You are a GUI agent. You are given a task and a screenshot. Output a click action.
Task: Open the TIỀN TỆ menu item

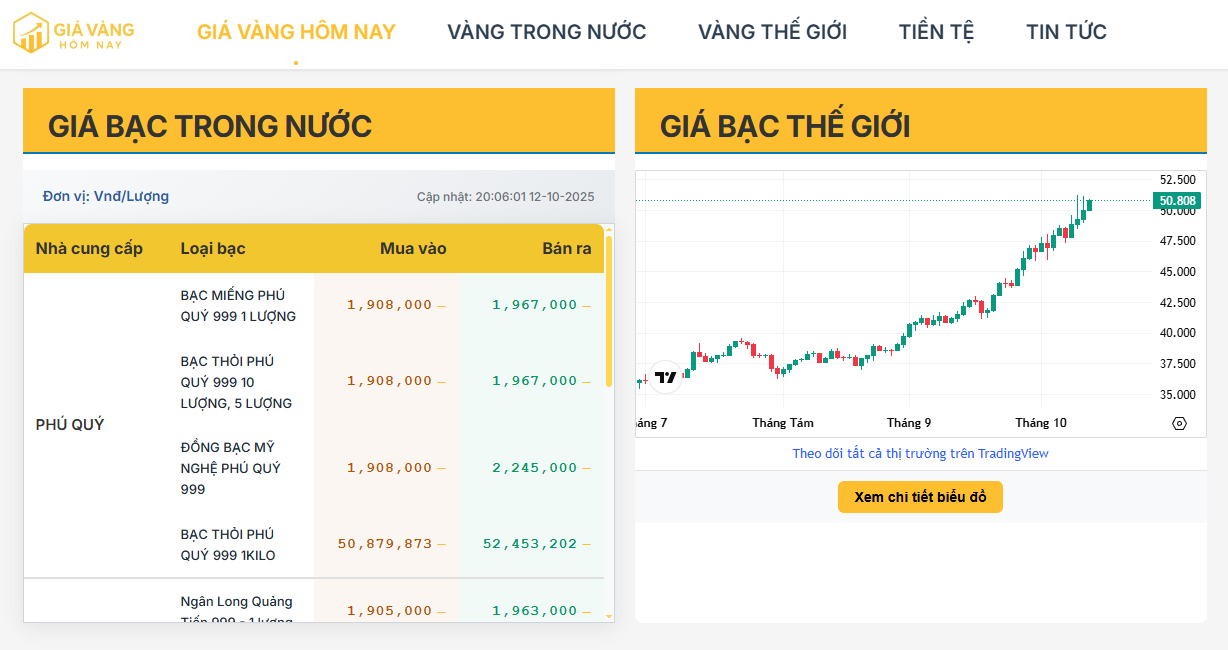pos(936,32)
